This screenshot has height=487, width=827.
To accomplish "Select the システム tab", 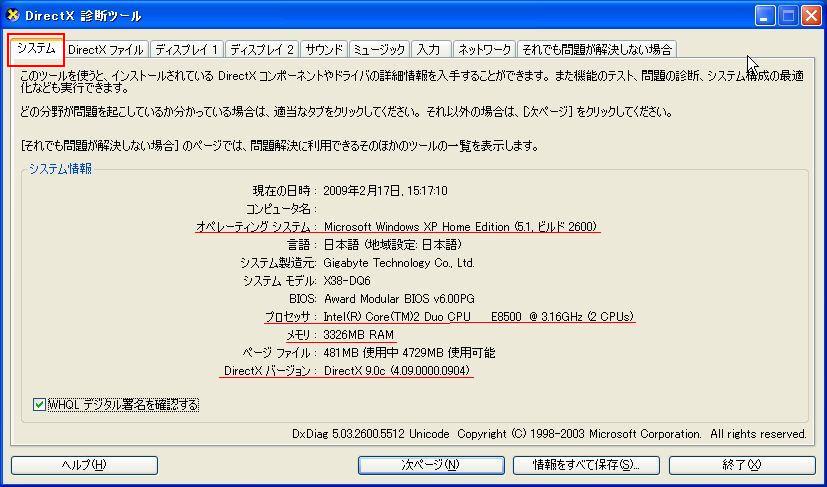I will pos(36,50).
